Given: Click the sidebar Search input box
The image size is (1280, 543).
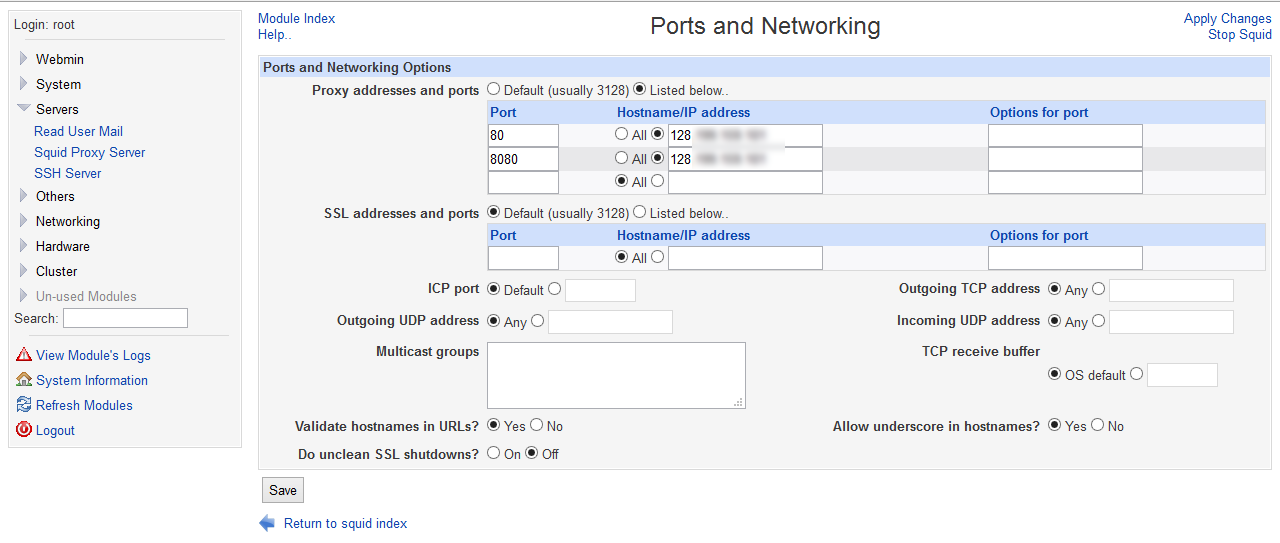Looking at the screenshot, I should coord(125,318).
